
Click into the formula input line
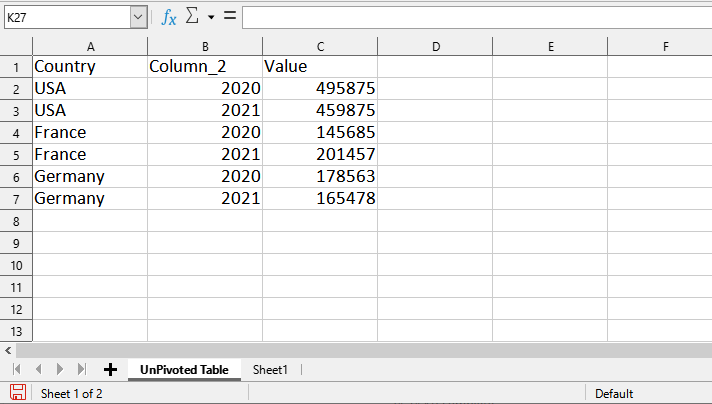[477, 17]
